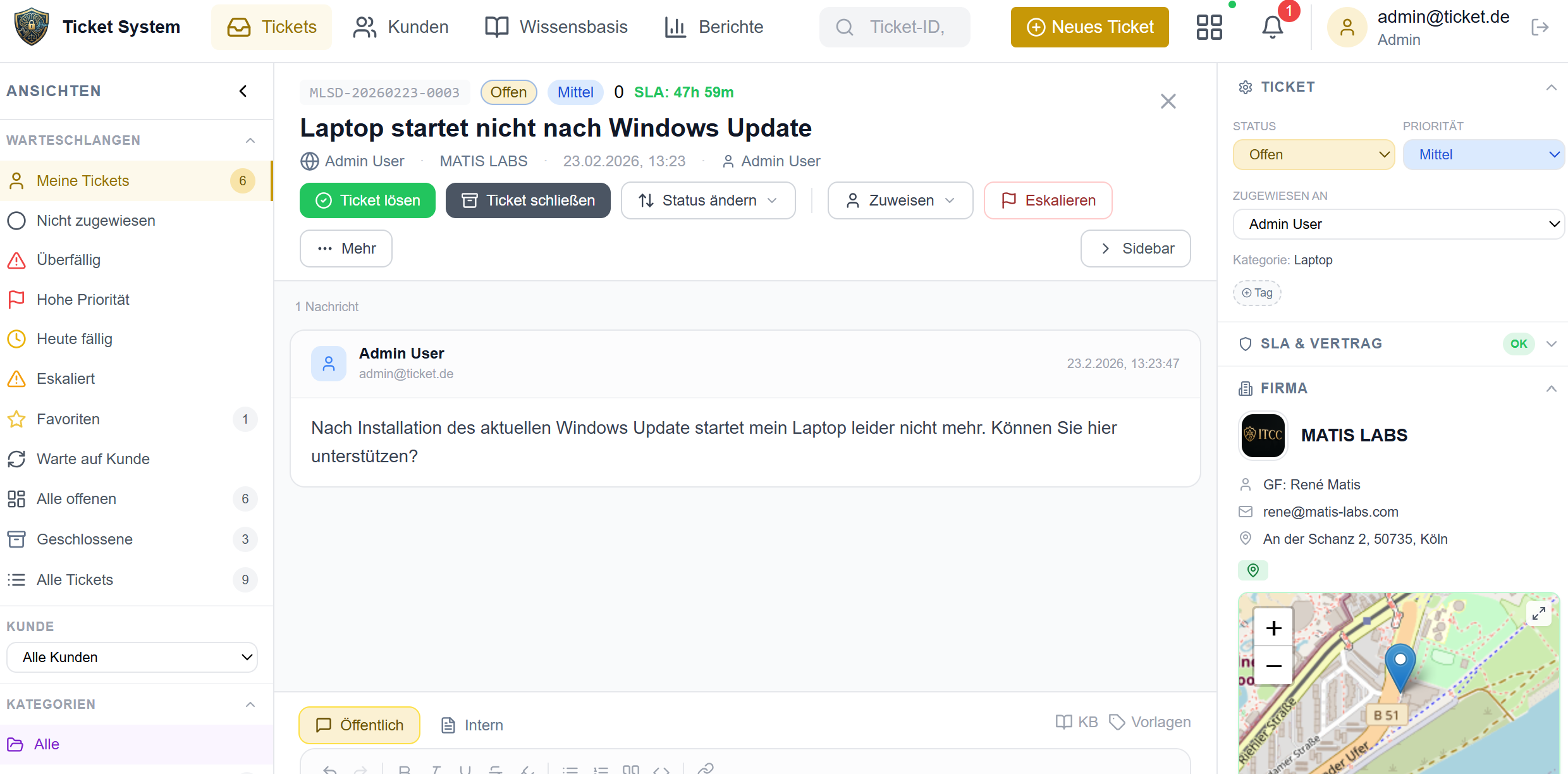Click the app grid icon next to notifications

[1210, 27]
